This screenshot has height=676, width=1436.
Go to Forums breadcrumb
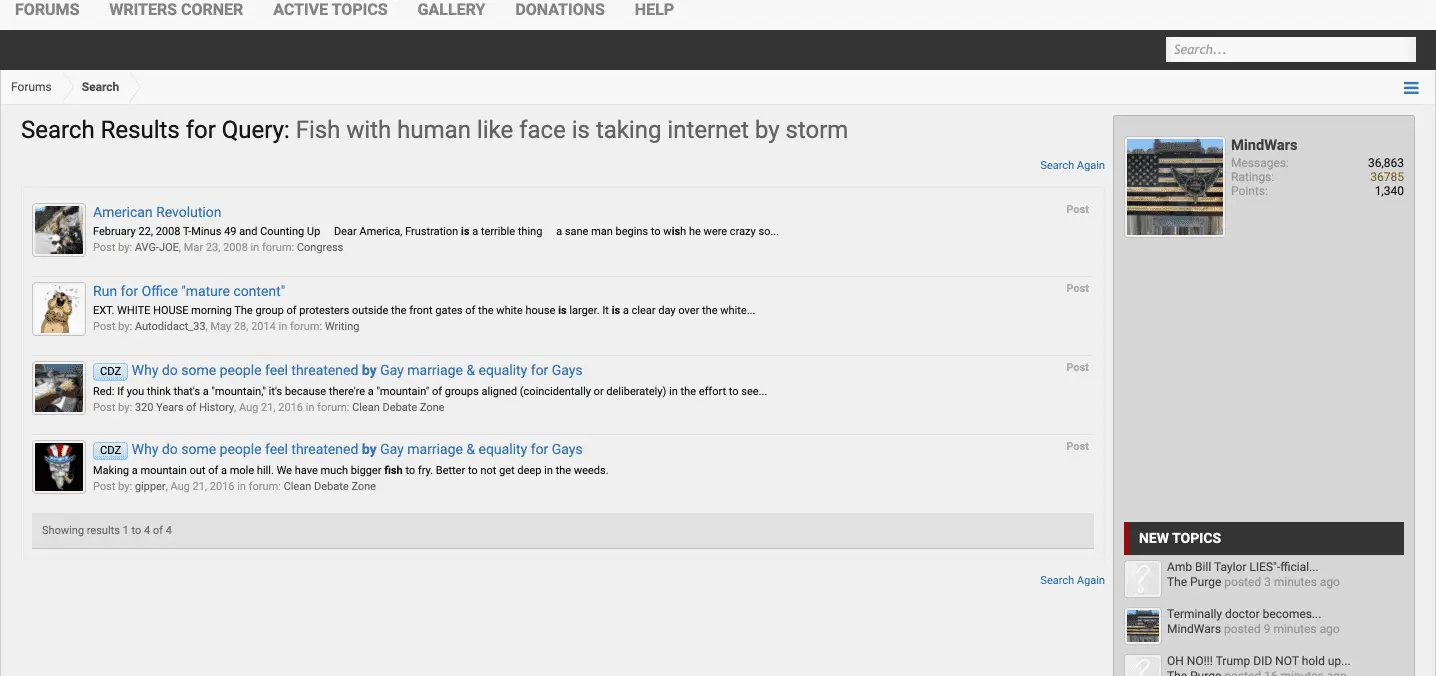(31, 87)
